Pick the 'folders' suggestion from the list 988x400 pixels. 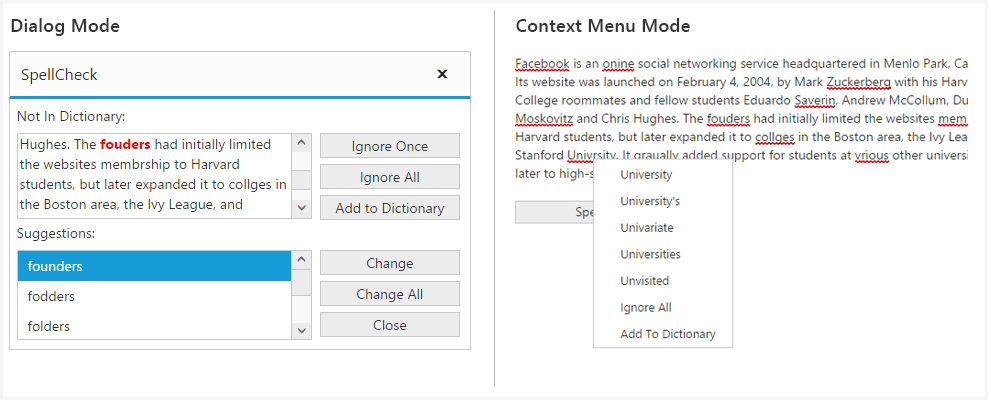tap(155, 326)
